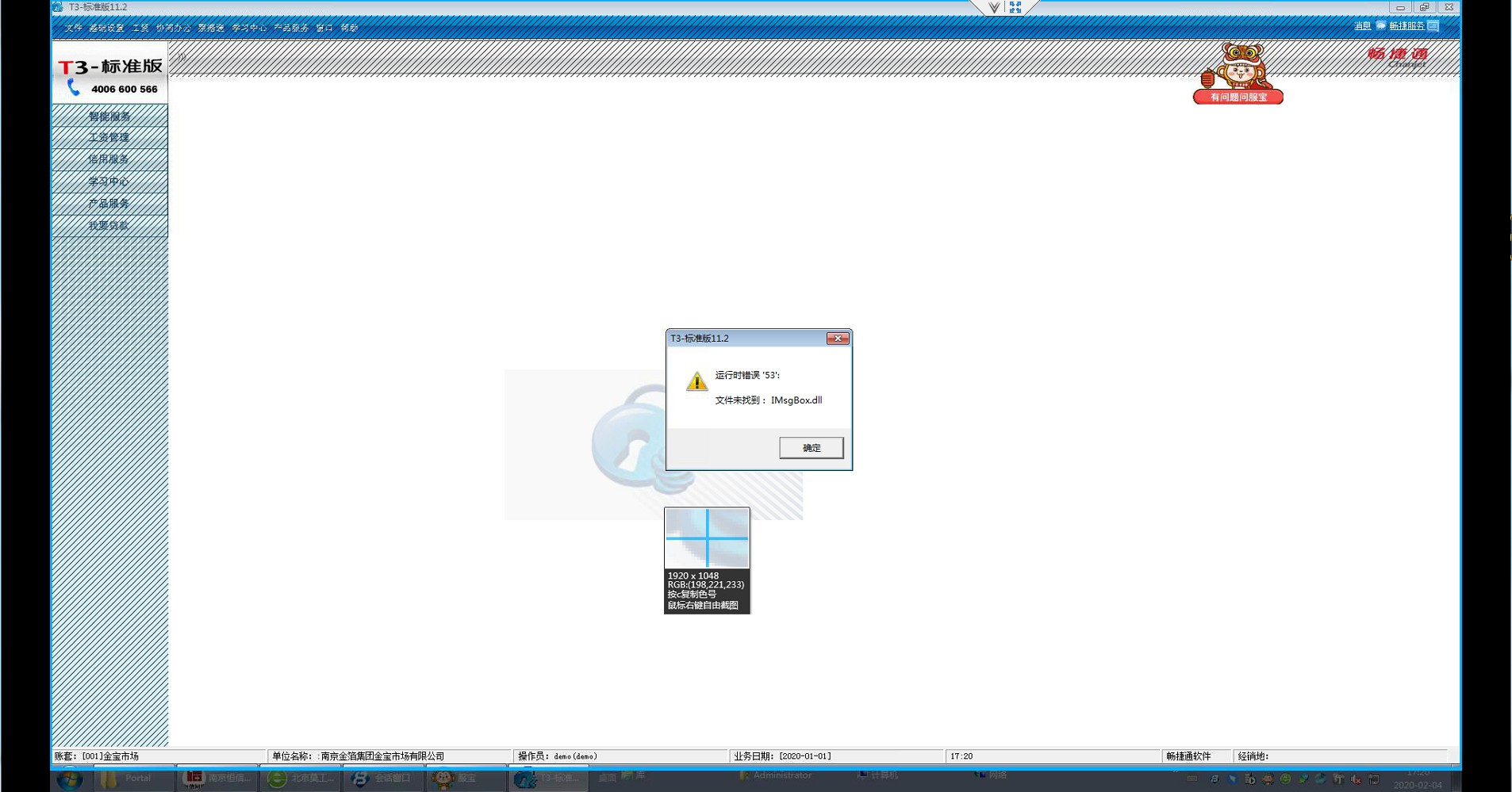Click the 账套 [001]金宝市场 status entry
This screenshot has height=792, width=1512.
159,756
